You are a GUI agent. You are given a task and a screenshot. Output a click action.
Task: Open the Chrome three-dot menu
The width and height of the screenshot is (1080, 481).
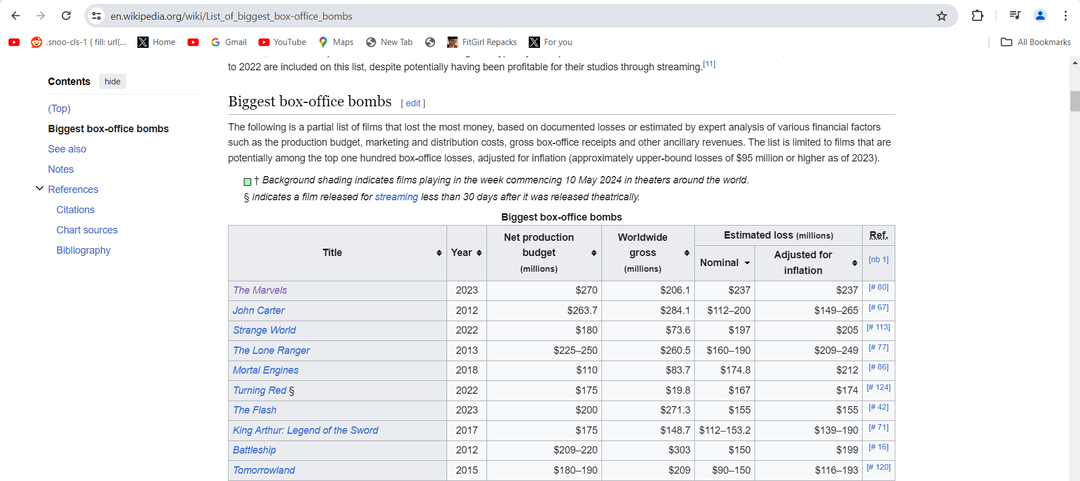click(1065, 15)
